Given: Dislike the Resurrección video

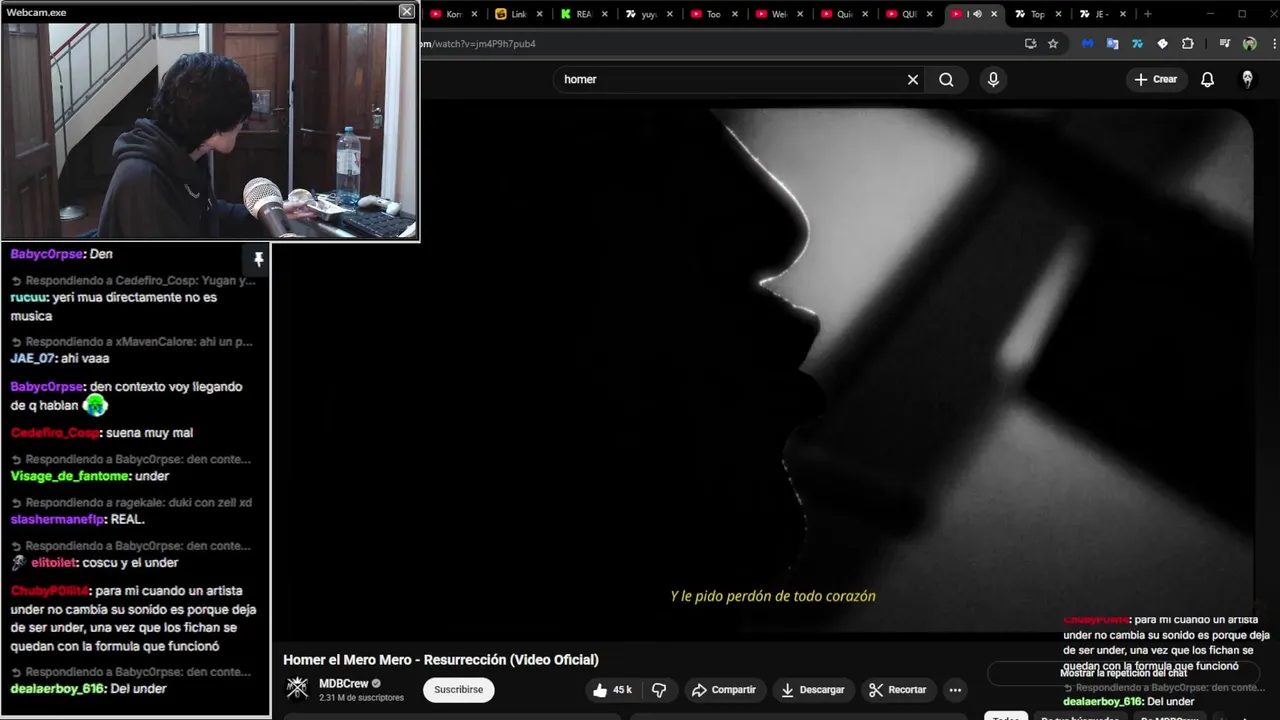Looking at the screenshot, I should [659, 690].
